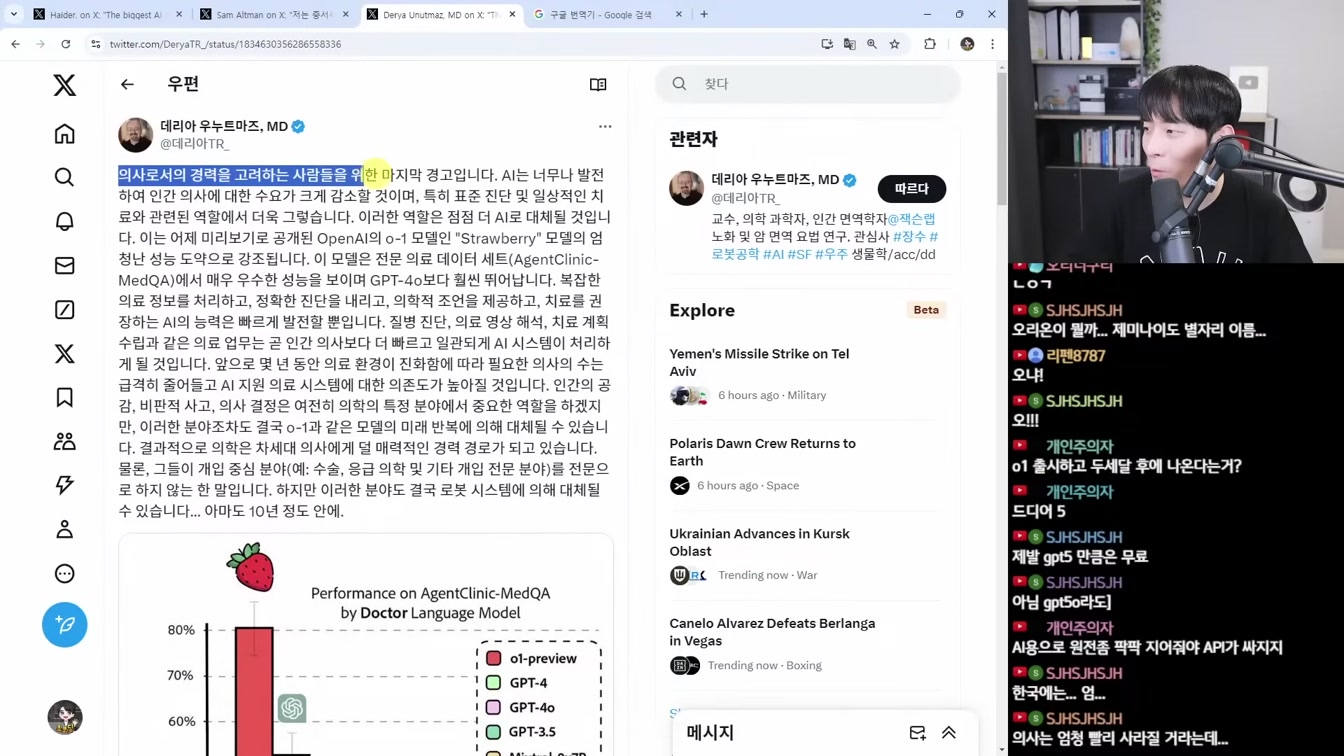Expand the messages drawer with double chevron
The width and height of the screenshot is (1344, 756).
click(x=949, y=733)
